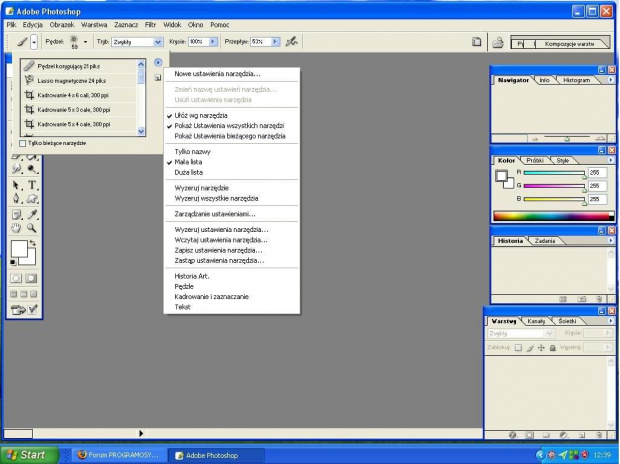Reset default colors small black-white icon
620x464 pixels.
pyautogui.click(x=13, y=262)
